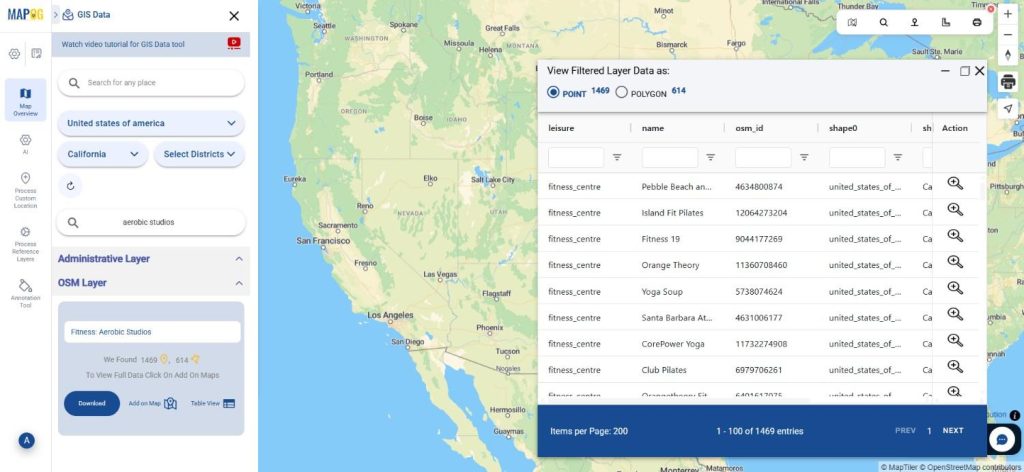This screenshot has width=1024, height=472.
Task: Open filter options for leisure column
Action: pyautogui.click(x=616, y=157)
